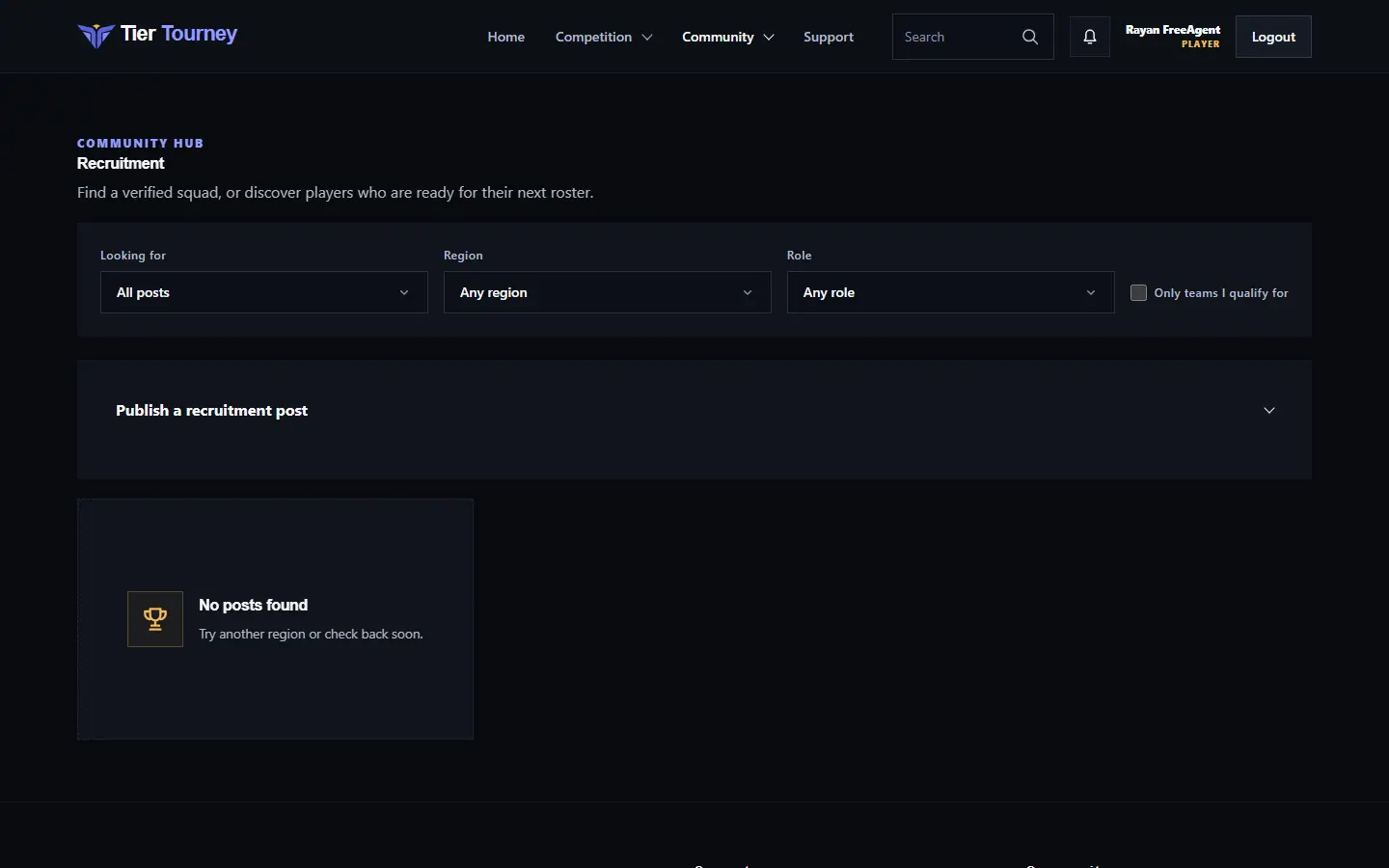Click the Tier Tourney winged logo icon
Viewport: 1389px width, 868px height.
(95, 36)
